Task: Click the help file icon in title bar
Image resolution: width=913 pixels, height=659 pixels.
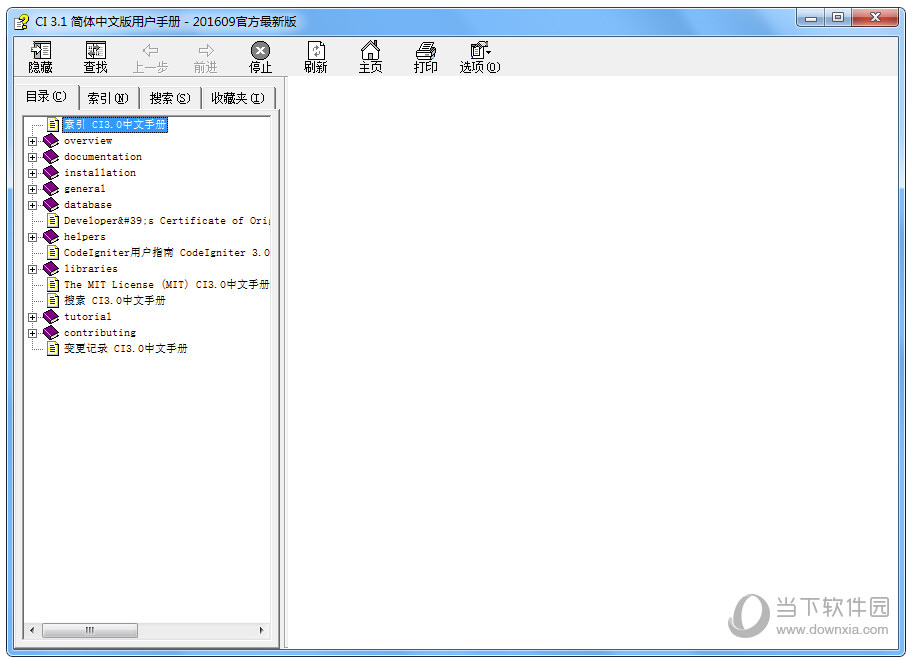Action: pos(22,22)
